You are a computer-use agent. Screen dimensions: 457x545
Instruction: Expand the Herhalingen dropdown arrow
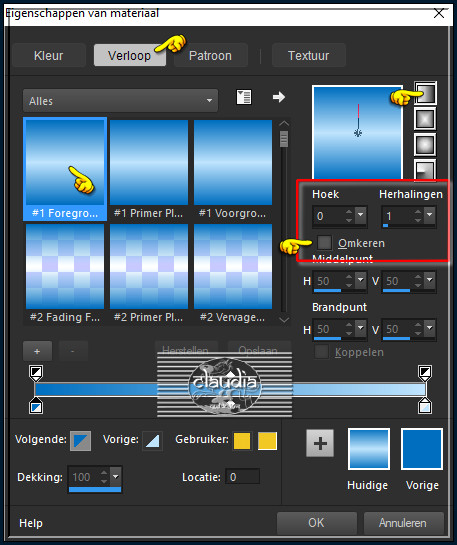(430, 215)
